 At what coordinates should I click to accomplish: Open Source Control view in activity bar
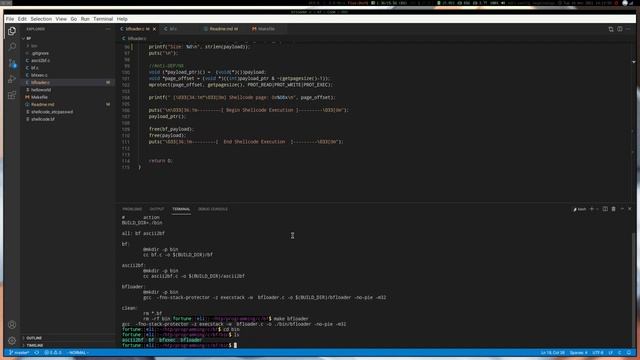12,63
